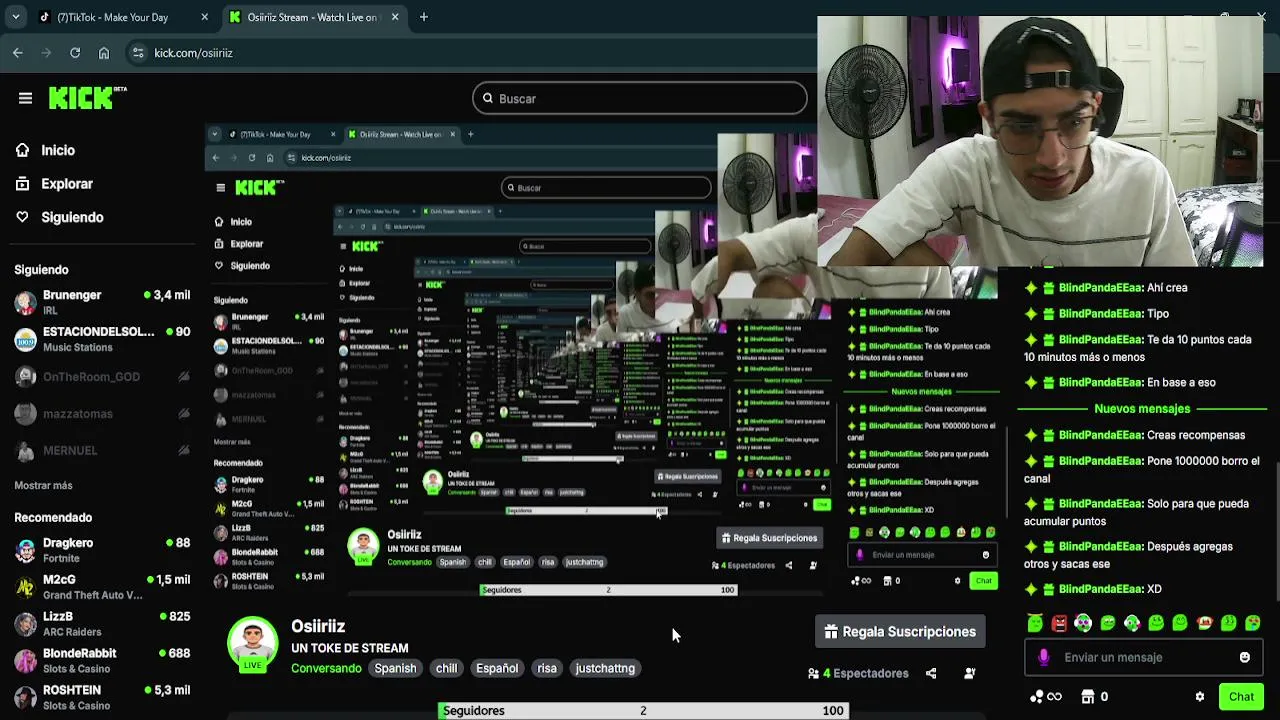Go to Inicio in the sidebar
The height and width of the screenshot is (720, 1280).
(58, 150)
